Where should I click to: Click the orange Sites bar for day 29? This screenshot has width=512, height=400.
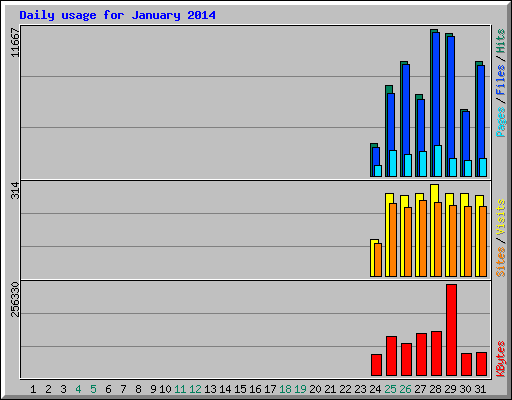tap(453, 241)
